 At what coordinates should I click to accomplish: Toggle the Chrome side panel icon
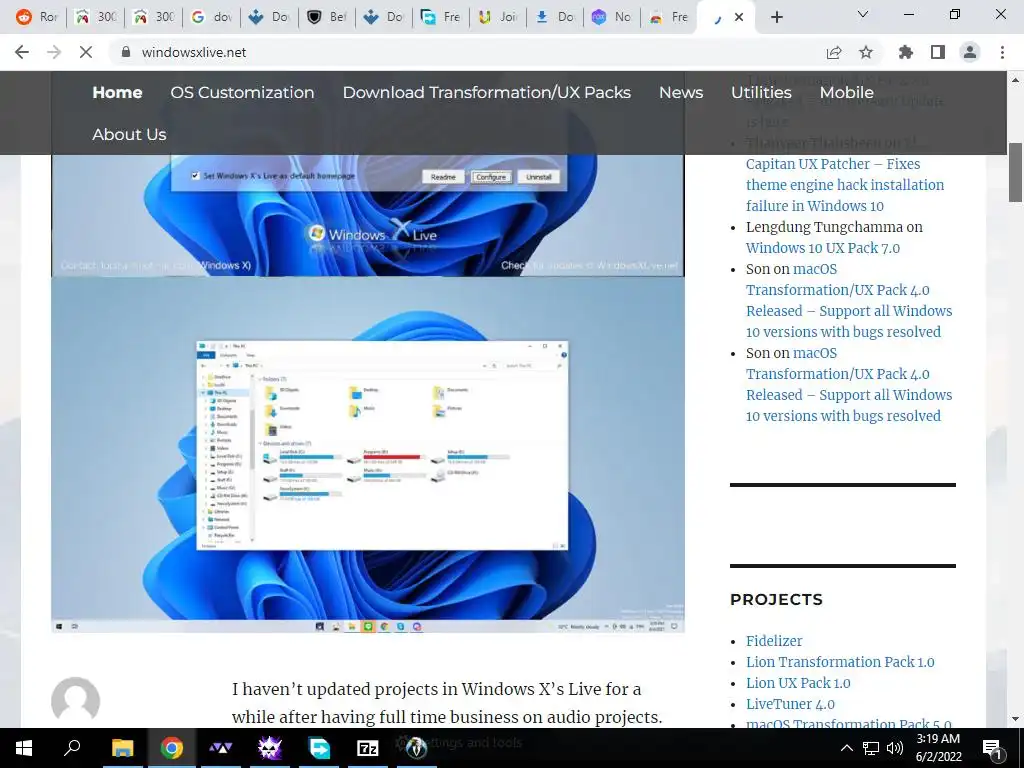[938, 52]
